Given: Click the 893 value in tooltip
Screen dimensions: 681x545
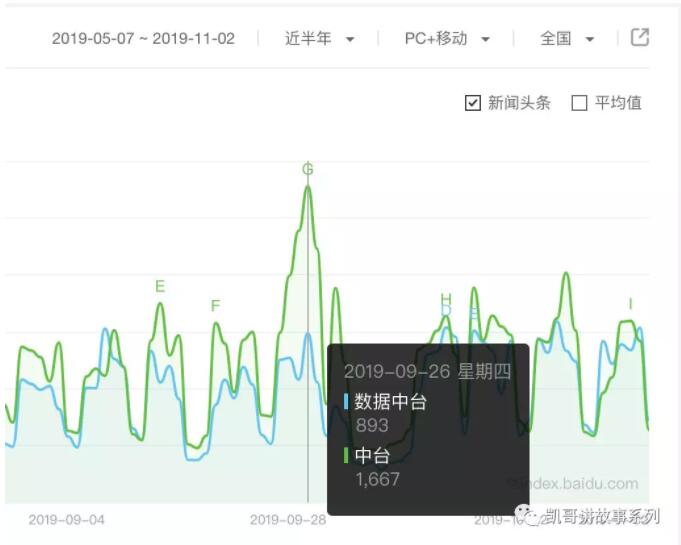Looking at the screenshot, I should click(372, 425).
